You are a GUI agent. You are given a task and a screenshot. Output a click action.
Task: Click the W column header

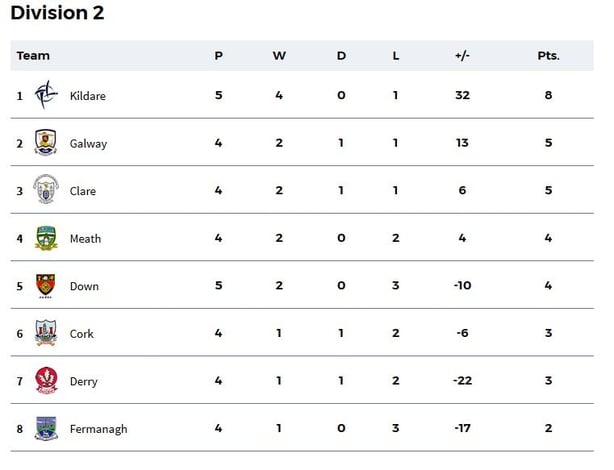[x=279, y=56]
